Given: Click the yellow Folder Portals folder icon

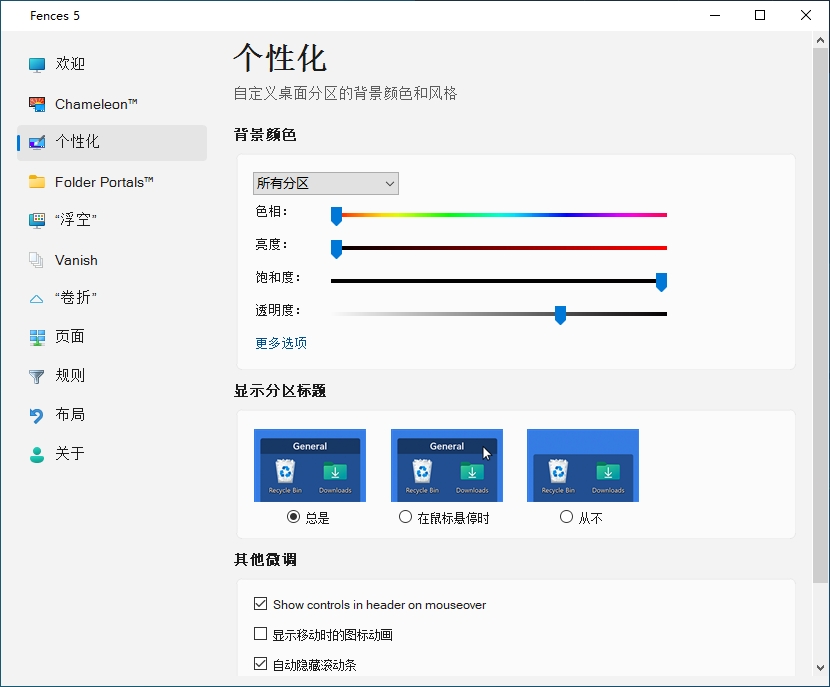Looking at the screenshot, I should 37,182.
